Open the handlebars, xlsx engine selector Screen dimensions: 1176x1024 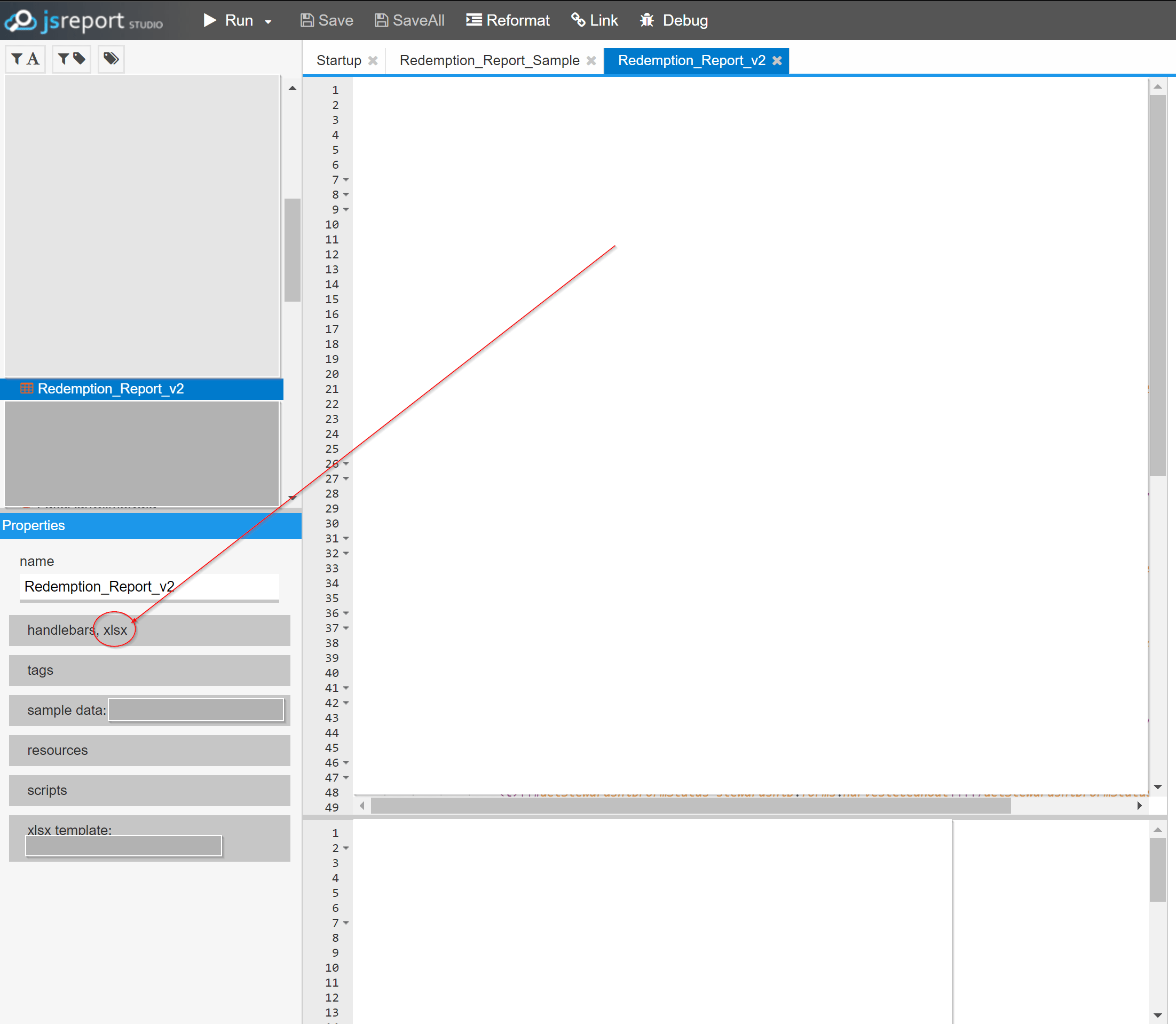click(x=149, y=631)
